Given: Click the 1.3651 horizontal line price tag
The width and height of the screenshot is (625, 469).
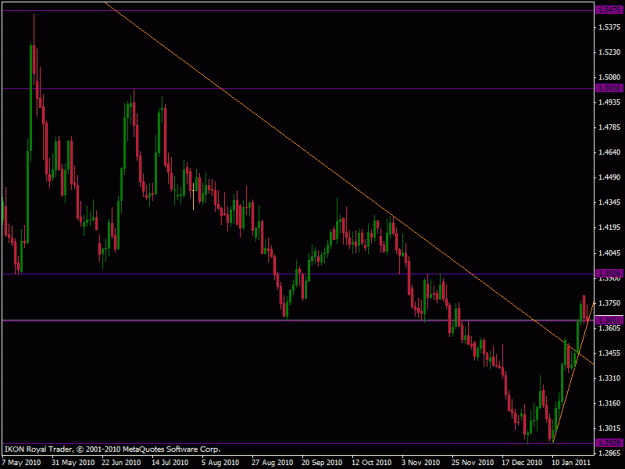Looking at the screenshot, I should click(x=609, y=320).
